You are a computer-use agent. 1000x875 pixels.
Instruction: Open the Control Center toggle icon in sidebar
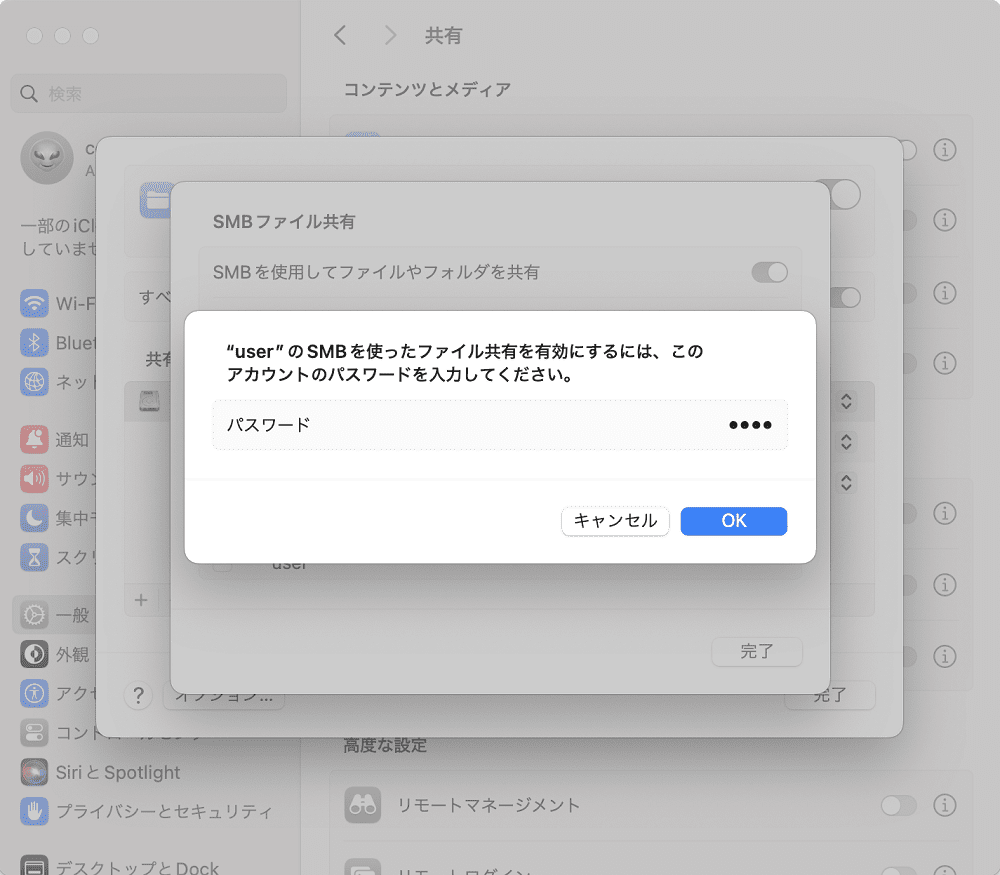[x=34, y=733]
